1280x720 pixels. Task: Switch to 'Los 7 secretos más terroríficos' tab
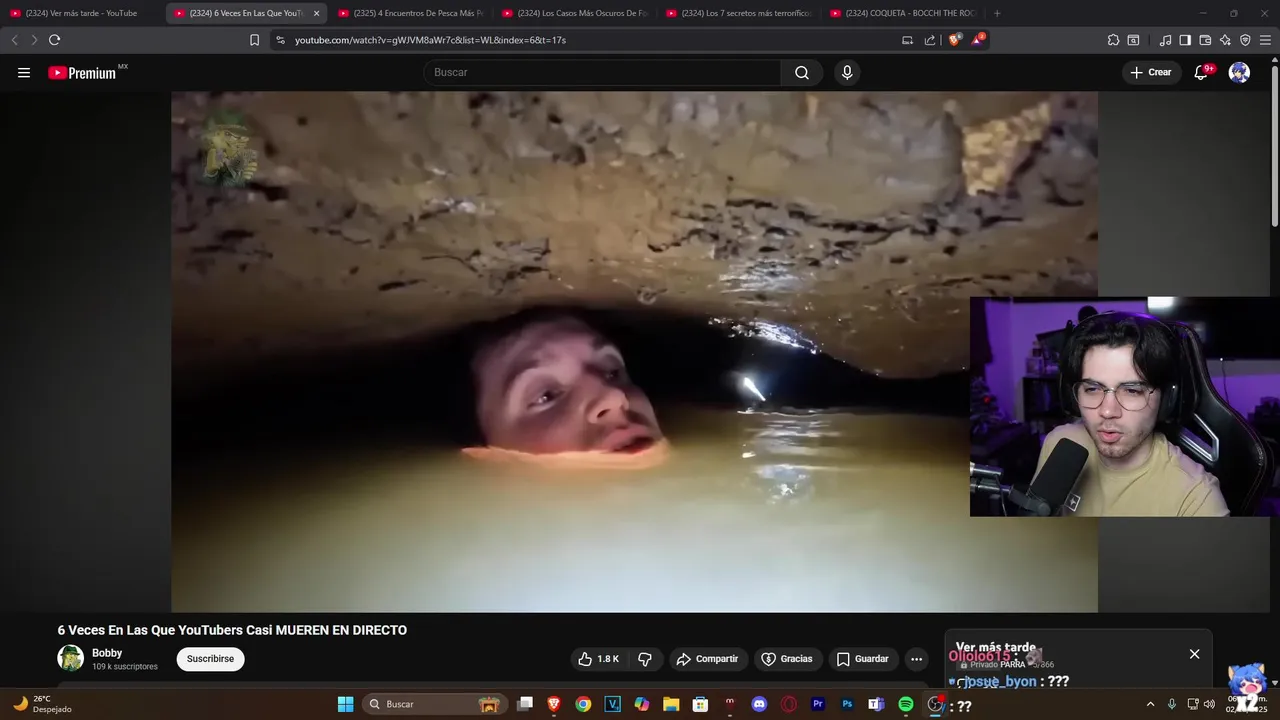point(738,13)
